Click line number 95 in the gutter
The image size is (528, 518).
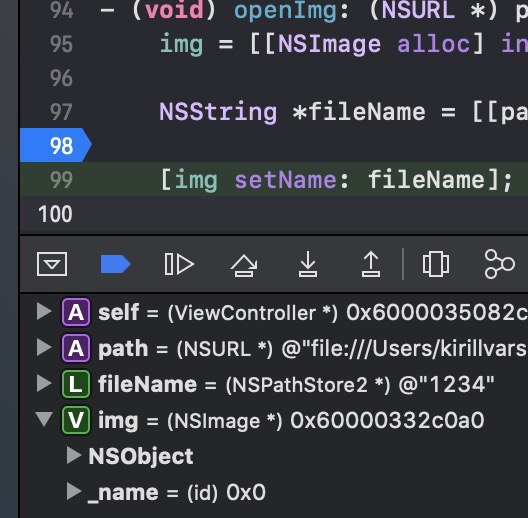[61, 44]
